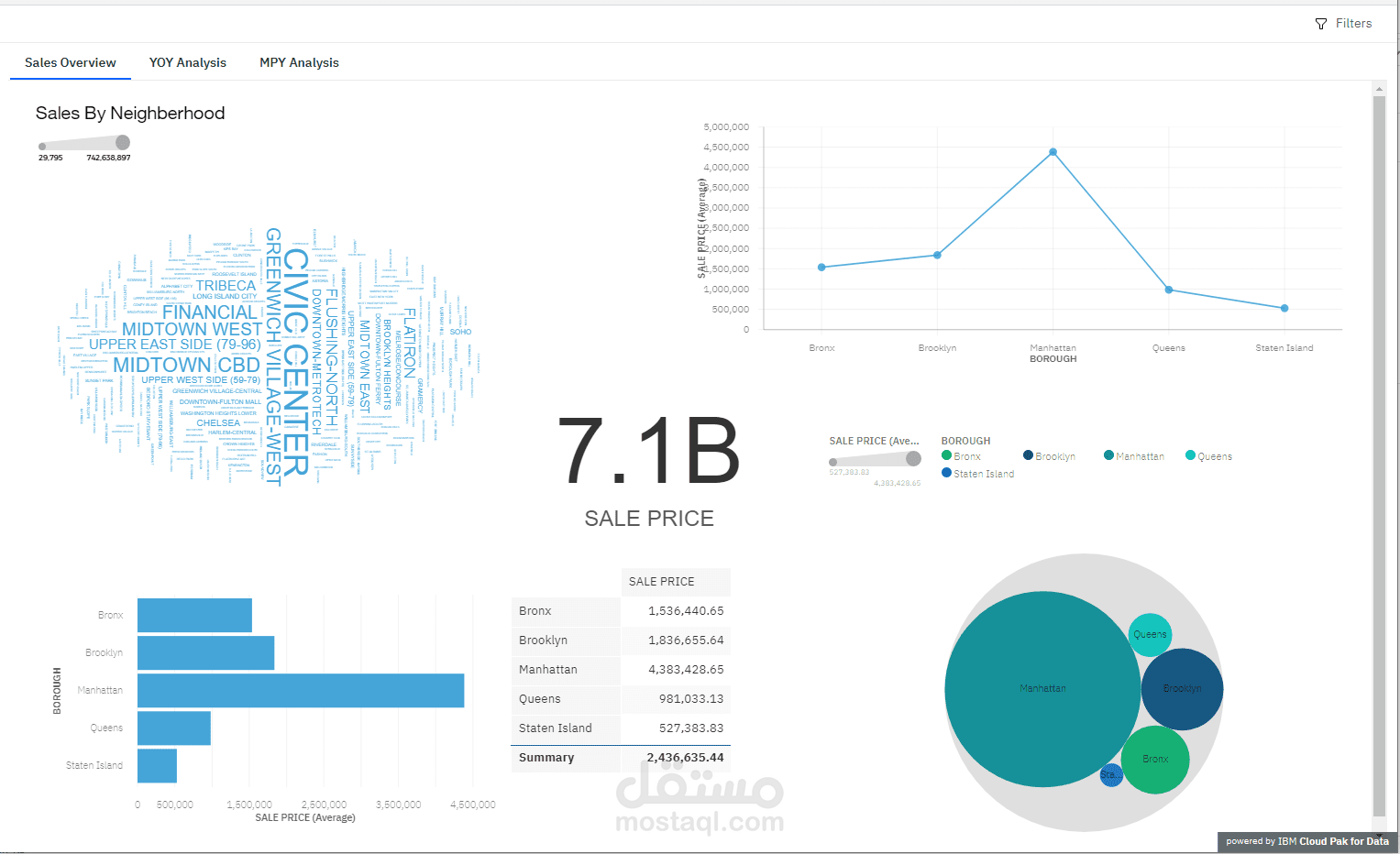Open the Filters panel

click(x=1352, y=23)
